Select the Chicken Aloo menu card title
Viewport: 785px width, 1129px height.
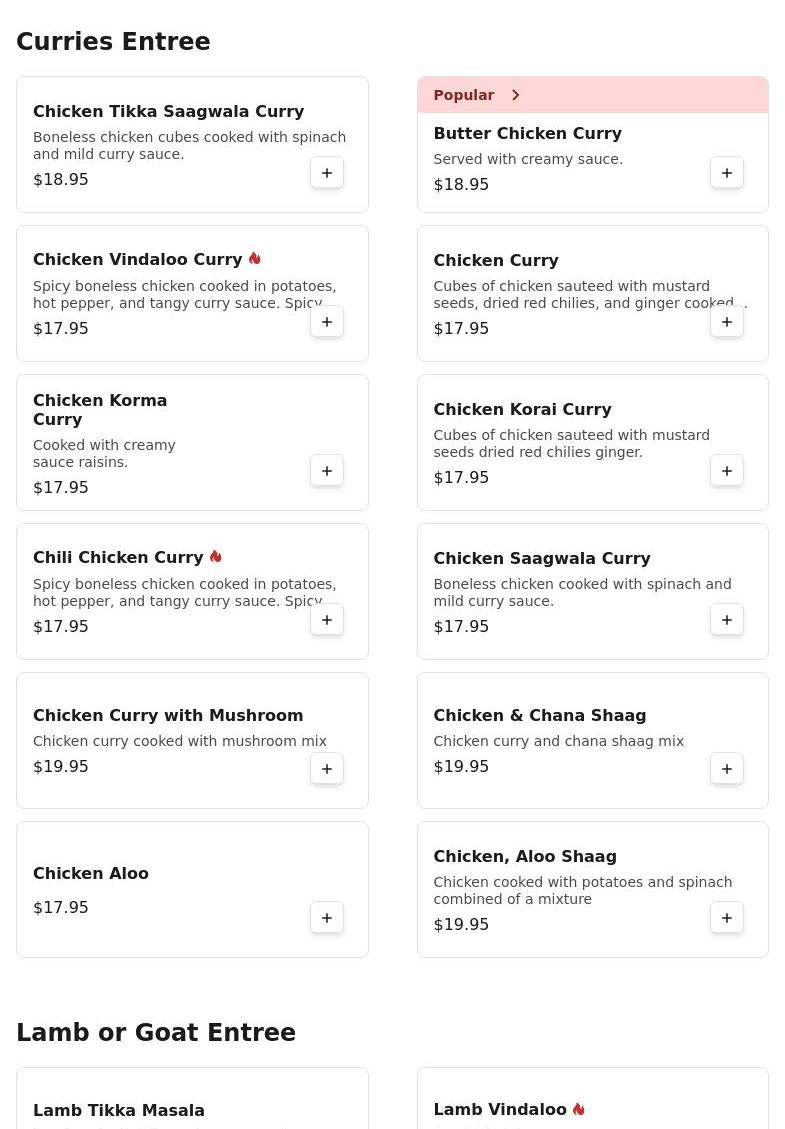91,873
